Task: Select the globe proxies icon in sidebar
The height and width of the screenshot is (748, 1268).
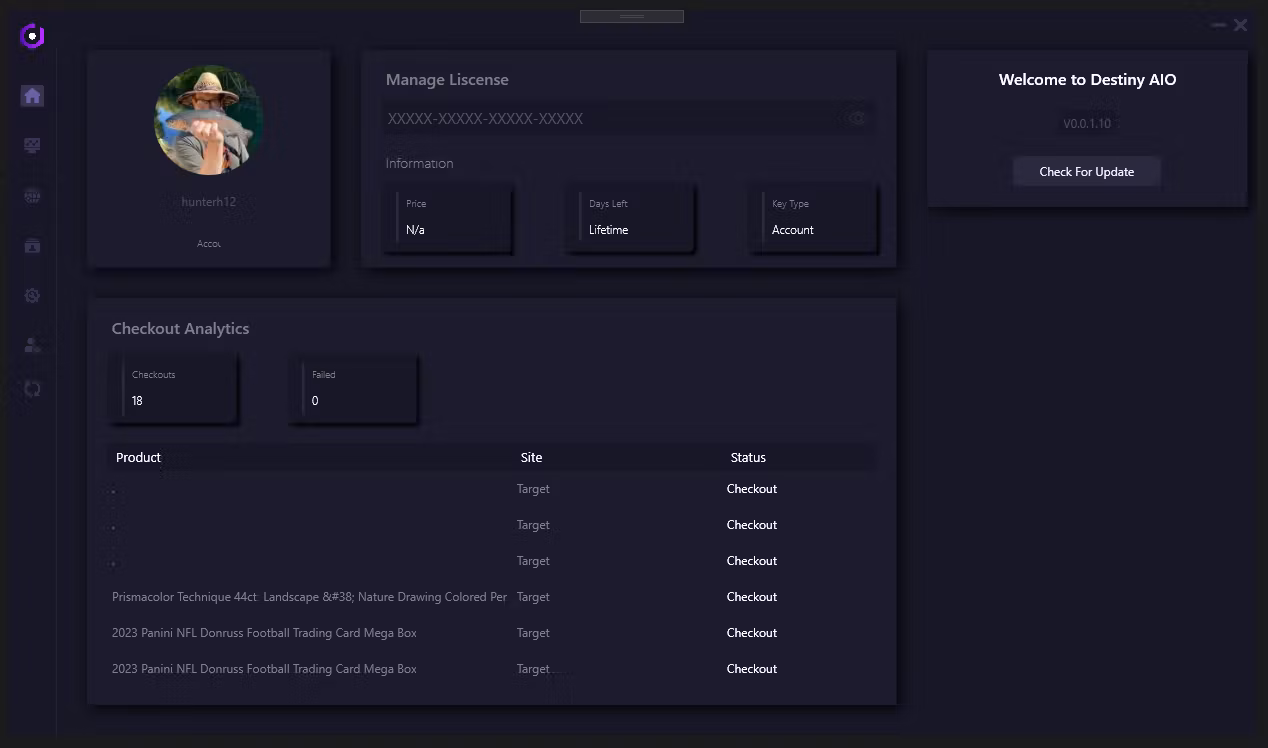Action: 32,196
